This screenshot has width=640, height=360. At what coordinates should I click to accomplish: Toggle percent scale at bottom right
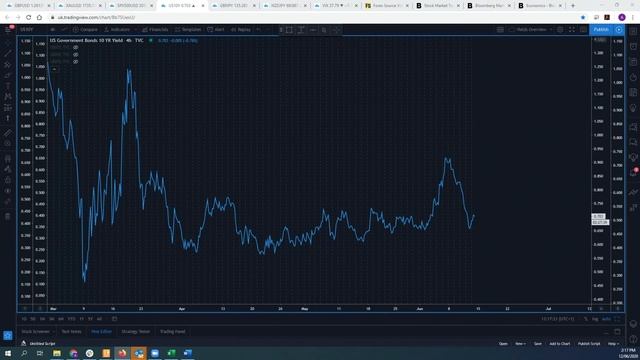click(586, 319)
